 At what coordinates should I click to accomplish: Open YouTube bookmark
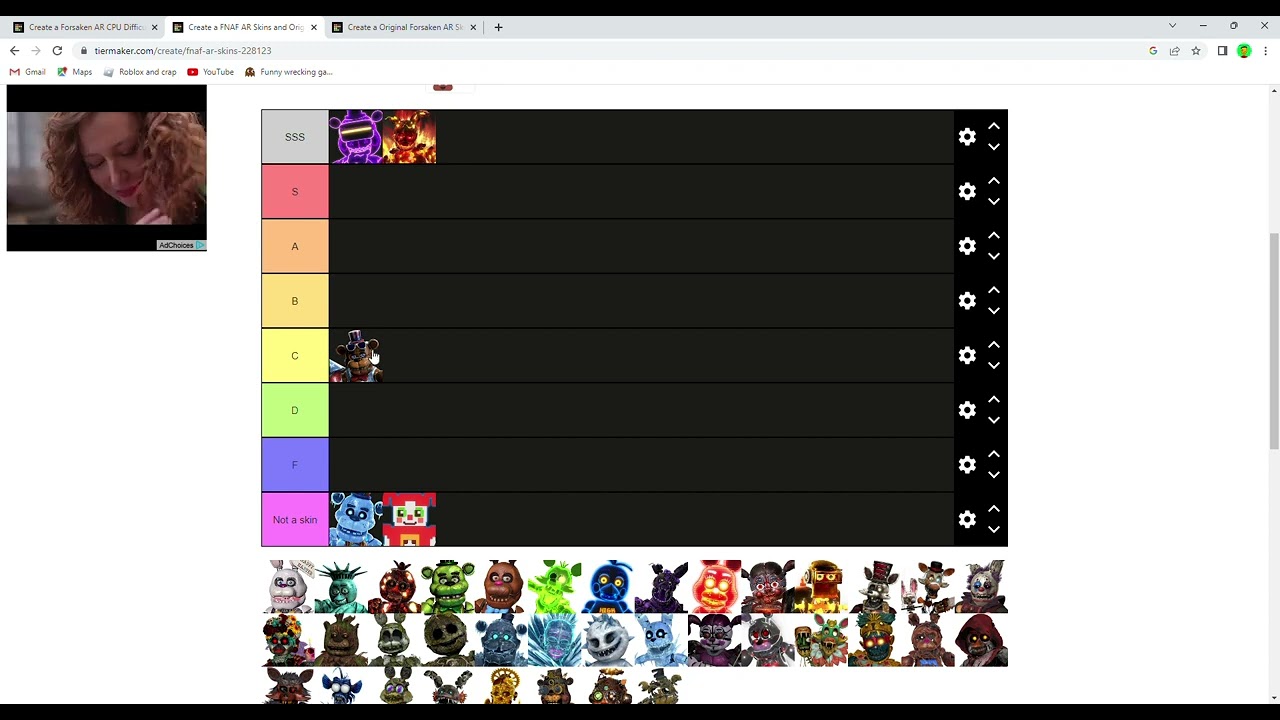(x=211, y=72)
